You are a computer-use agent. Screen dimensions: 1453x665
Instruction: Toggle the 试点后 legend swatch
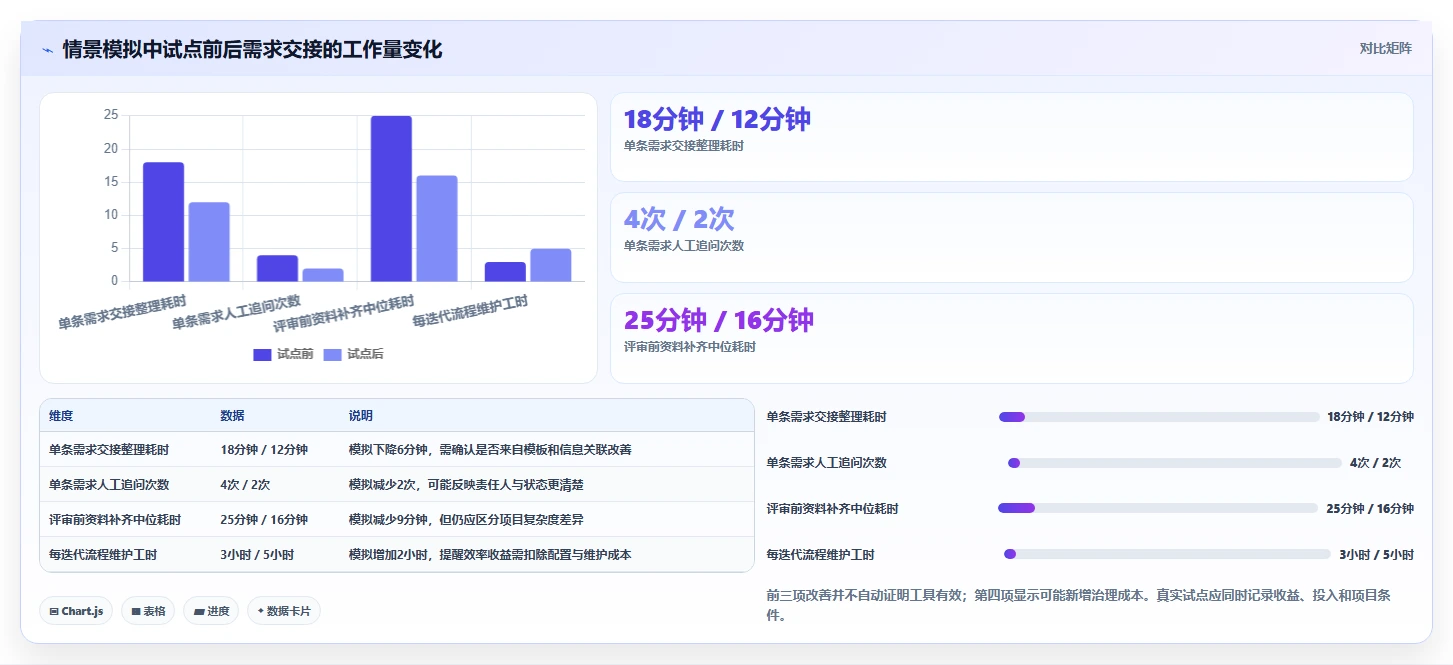(332, 354)
